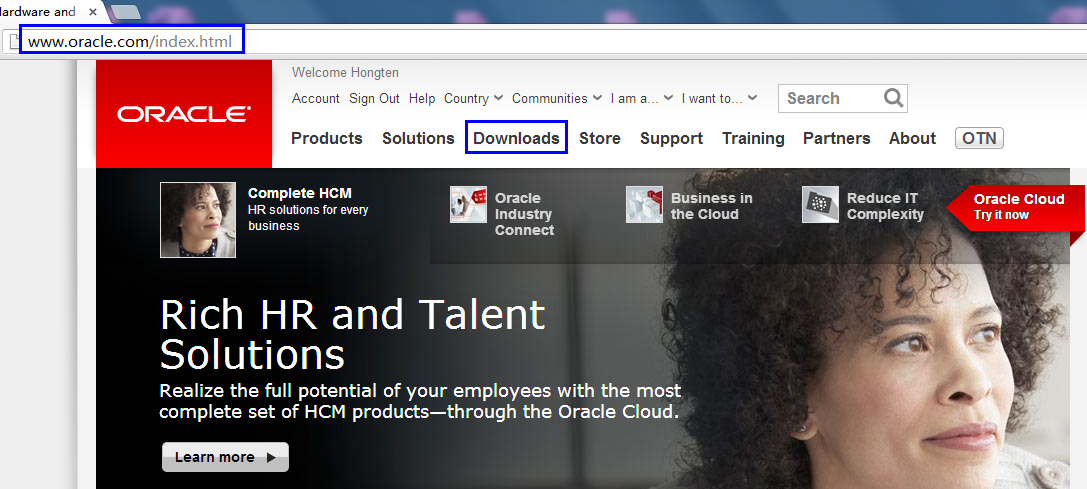1087x489 pixels.
Task: Click the OTN button
Action: [979, 138]
